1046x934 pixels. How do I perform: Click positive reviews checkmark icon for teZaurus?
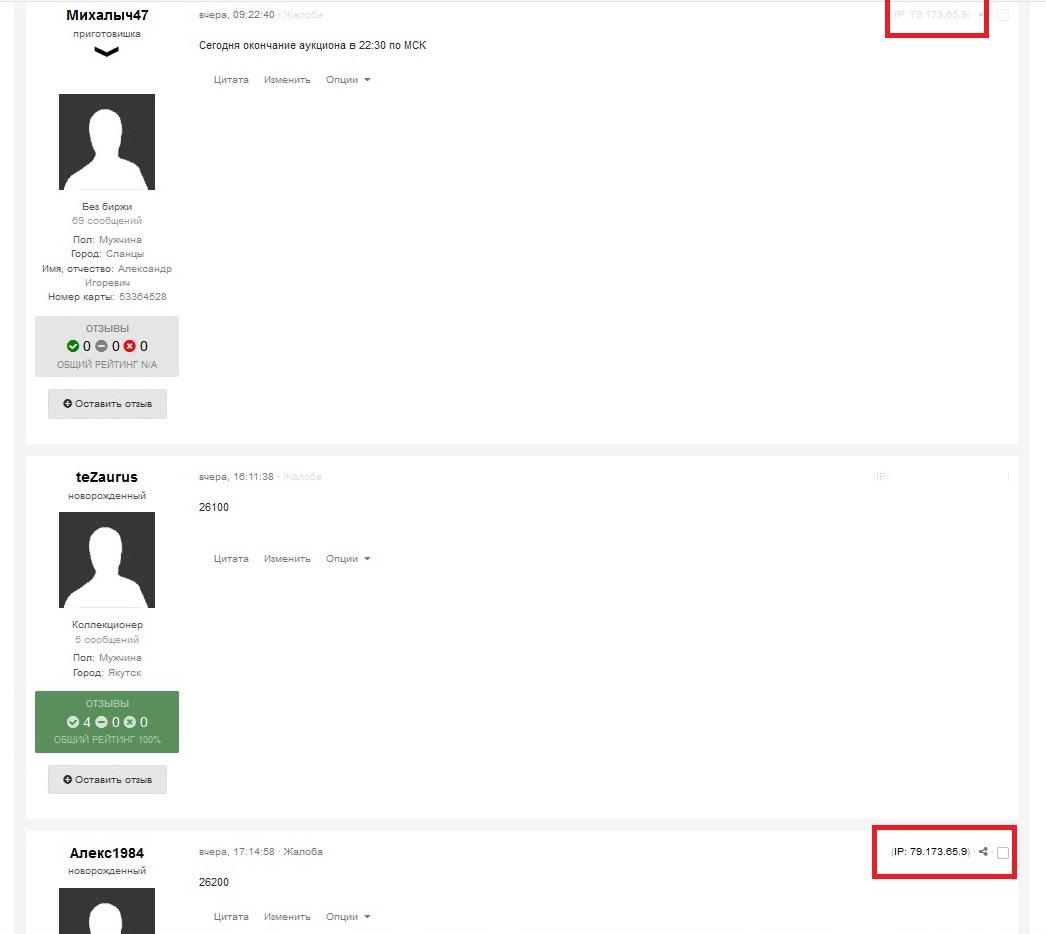(x=73, y=722)
